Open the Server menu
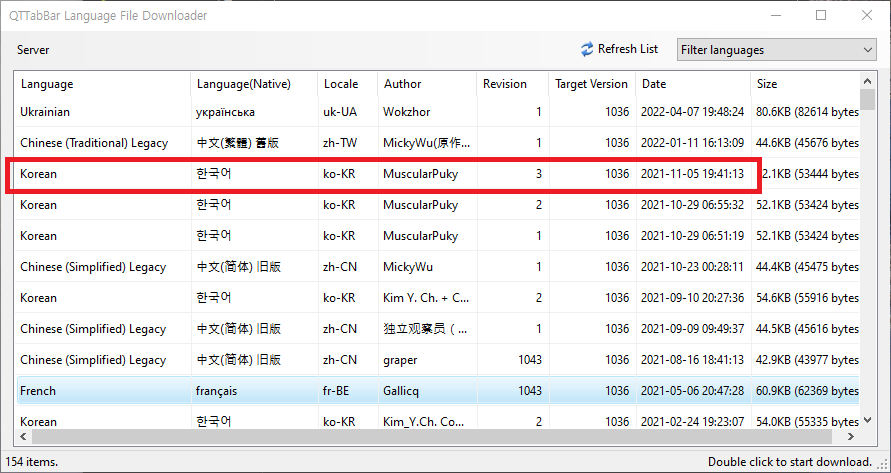Screen dimensions: 891x473 click(33, 50)
